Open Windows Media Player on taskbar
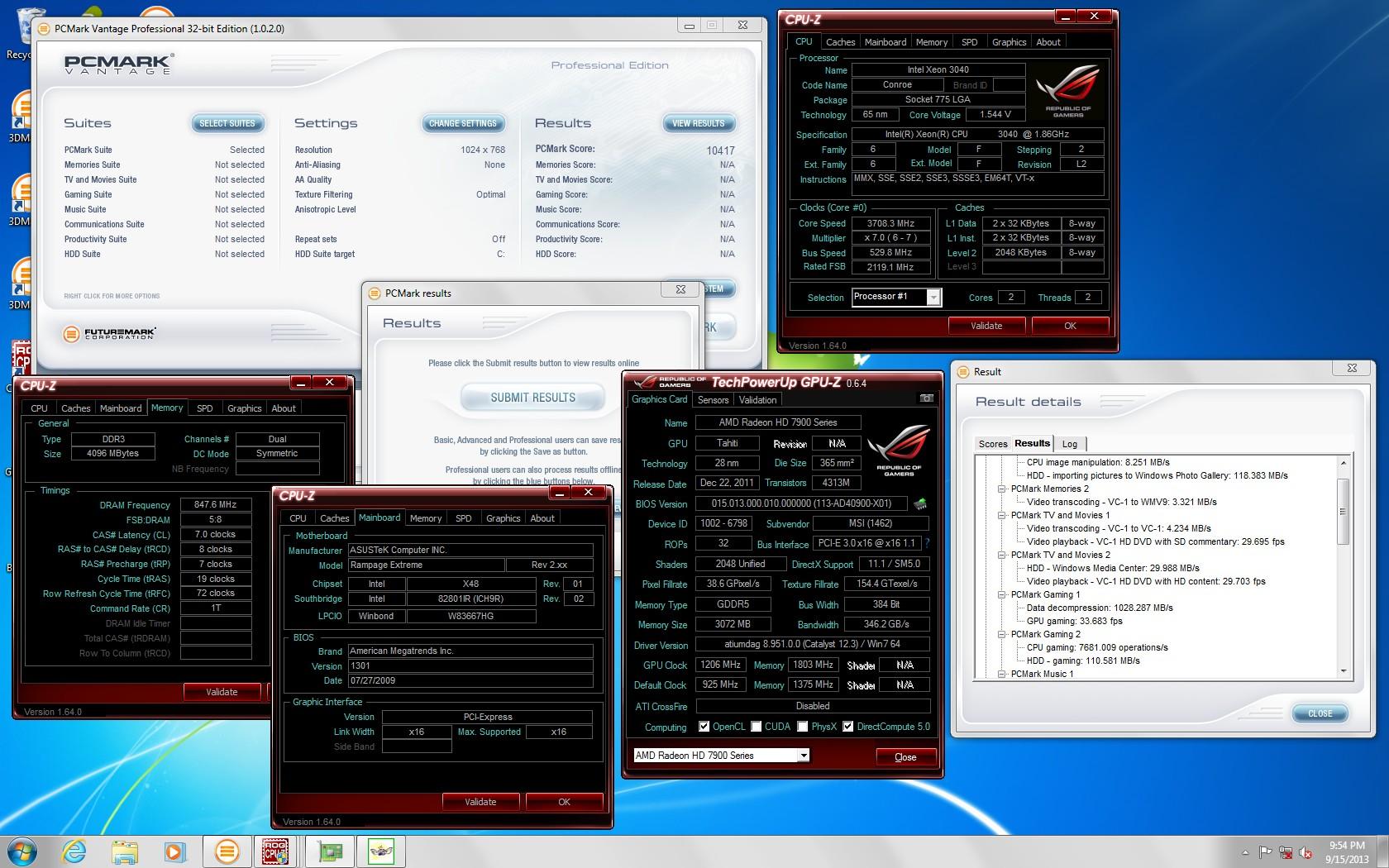This screenshot has height=868, width=1389. (174, 851)
